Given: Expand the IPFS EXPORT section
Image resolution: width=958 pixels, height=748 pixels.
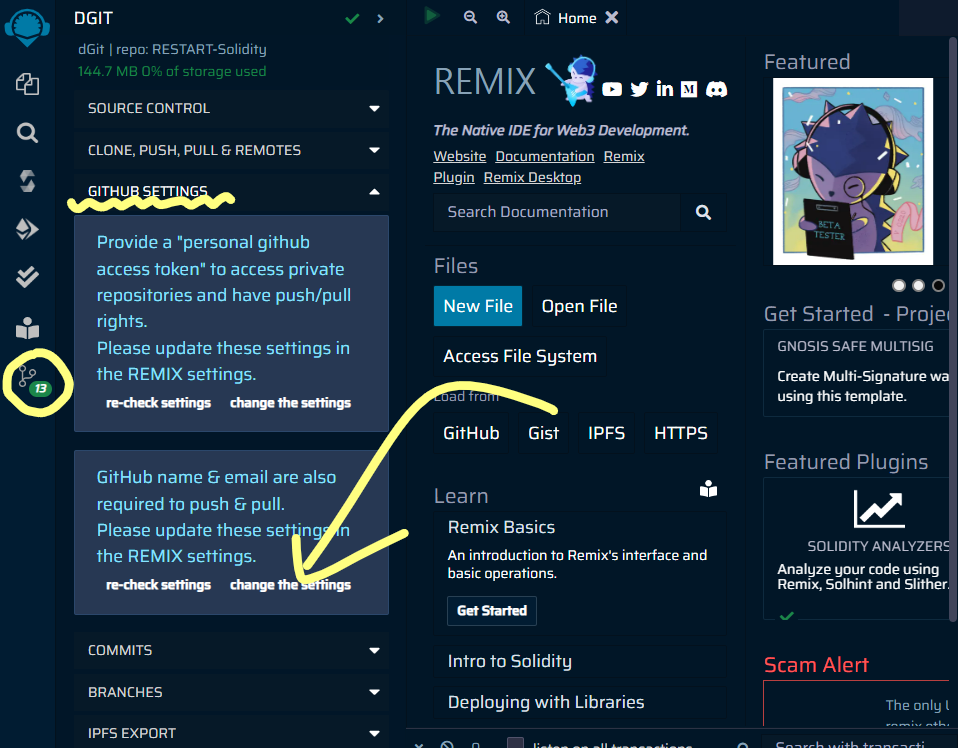Looking at the screenshot, I should tap(232, 733).
